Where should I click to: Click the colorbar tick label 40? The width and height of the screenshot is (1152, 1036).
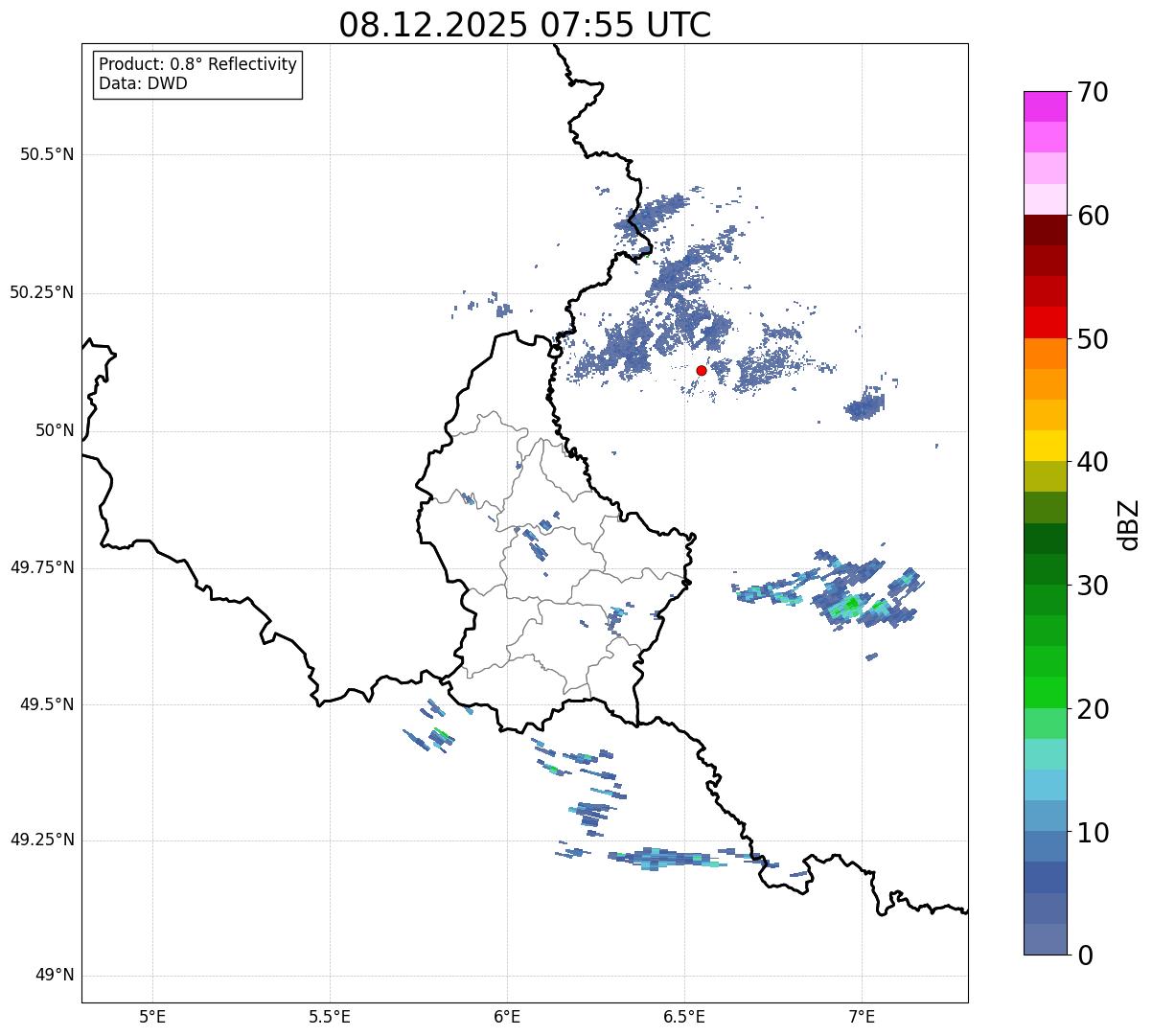tap(1093, 462)
